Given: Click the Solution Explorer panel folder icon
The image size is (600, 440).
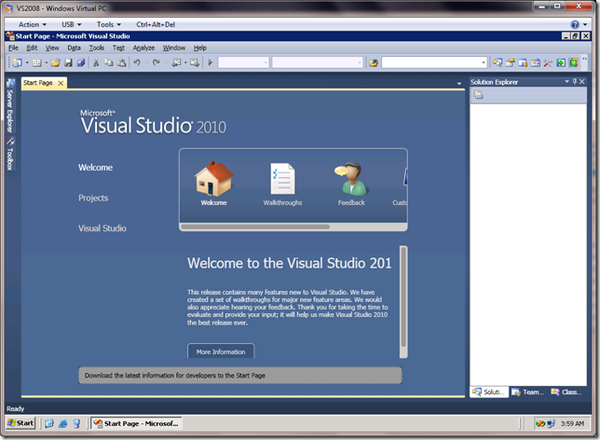Looking at the screenshot, I should 478,95.
